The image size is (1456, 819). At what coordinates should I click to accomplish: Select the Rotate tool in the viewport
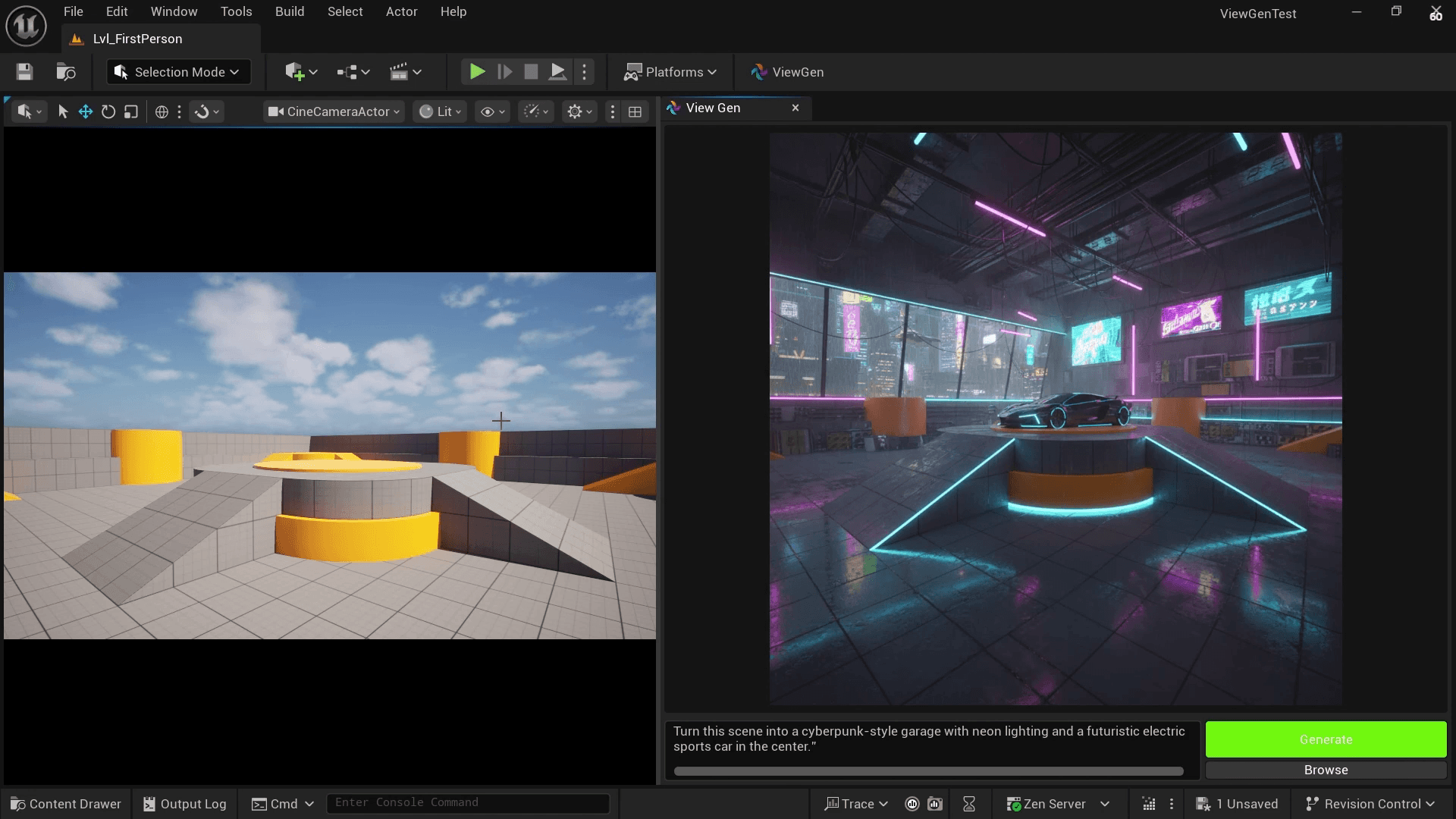point(108,111)
